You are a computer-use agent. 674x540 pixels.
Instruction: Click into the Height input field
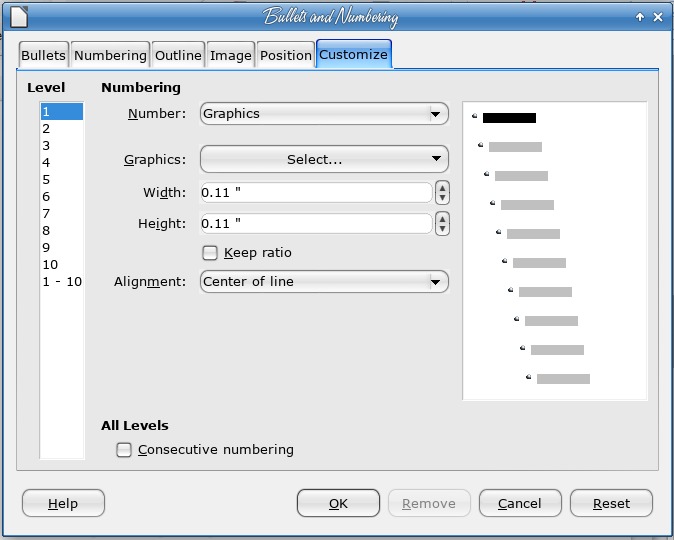[316, 224]
